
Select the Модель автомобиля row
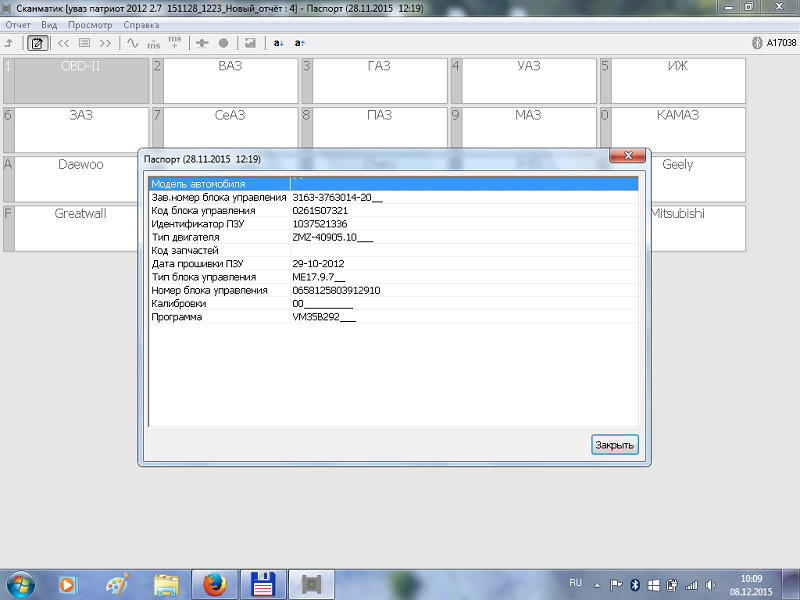click(x=392, y=184)
